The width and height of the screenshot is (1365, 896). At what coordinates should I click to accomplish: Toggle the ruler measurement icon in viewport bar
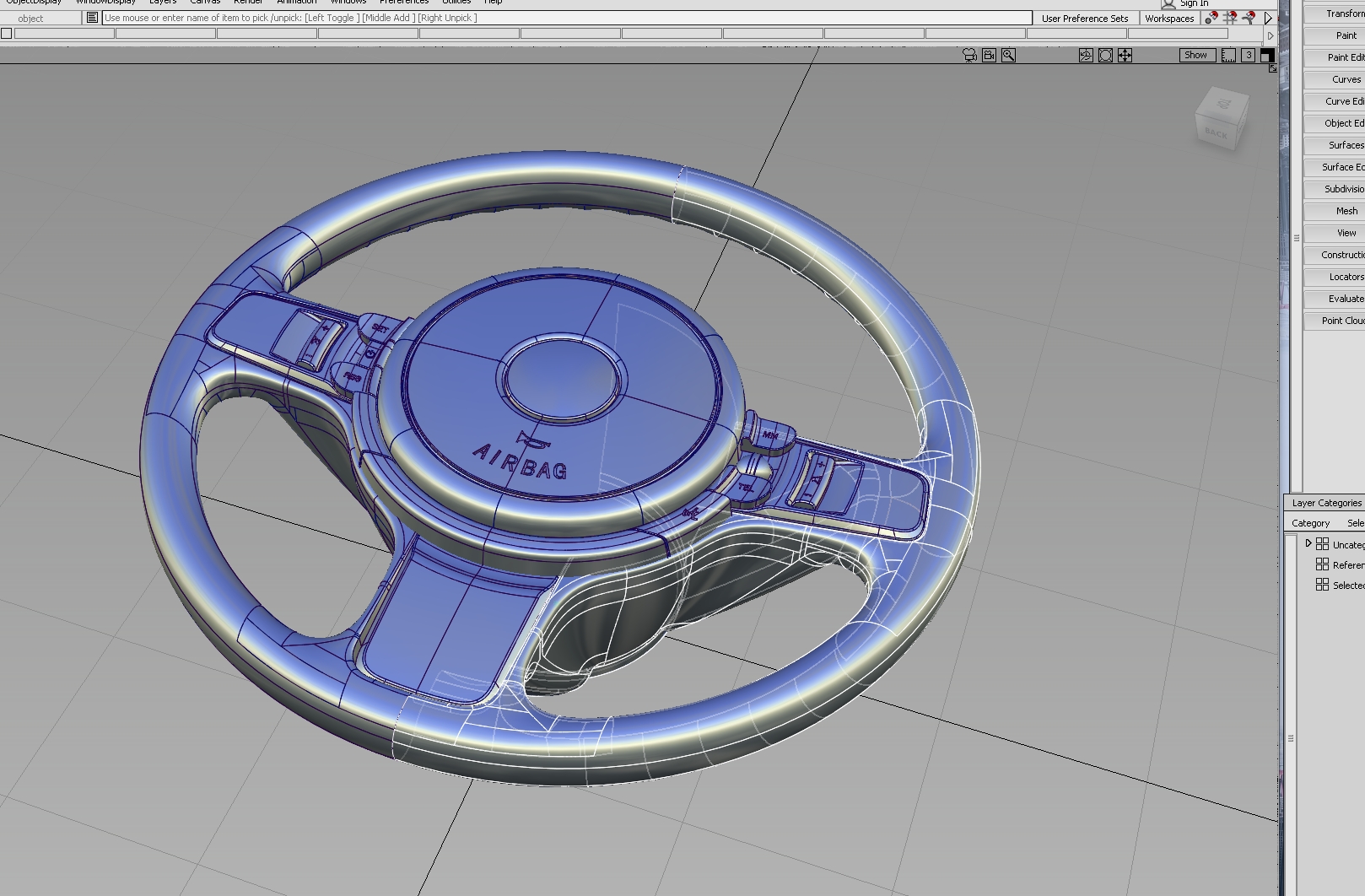point(1227,55)
